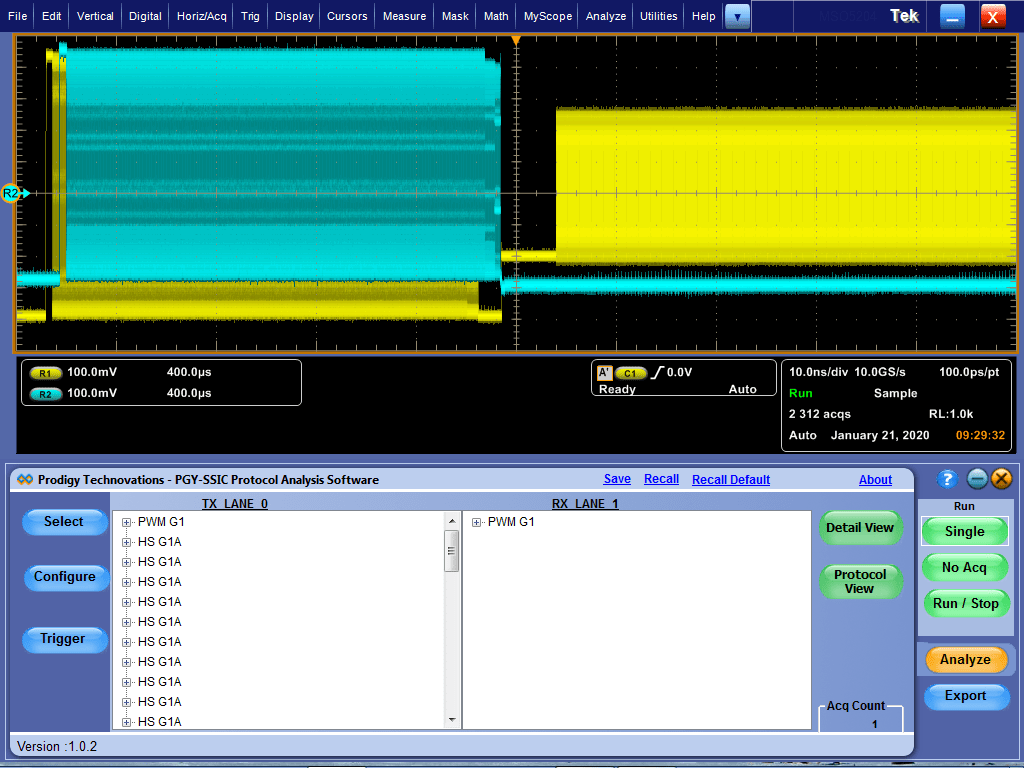Enable No Acq mode
Screen dimensions: 1024x768
click(965, 567)
